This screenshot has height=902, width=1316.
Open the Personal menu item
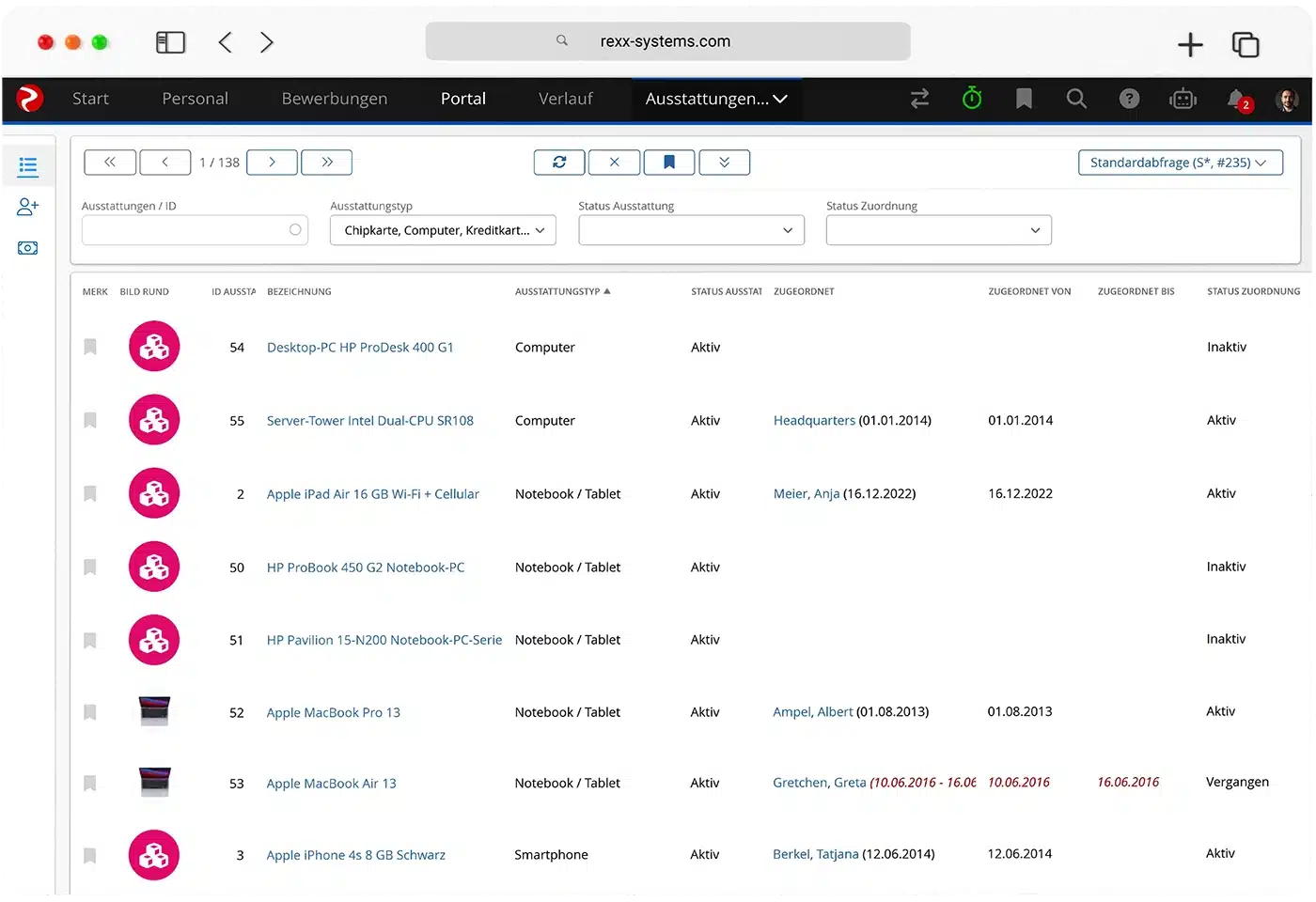click(x=195, y=99)
